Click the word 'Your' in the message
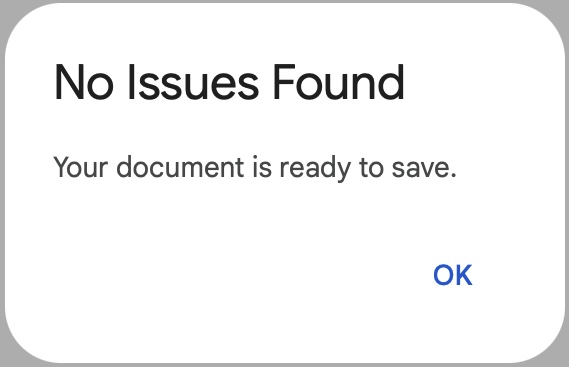Viewport: 569px width, 367px height. coord(81,167)
